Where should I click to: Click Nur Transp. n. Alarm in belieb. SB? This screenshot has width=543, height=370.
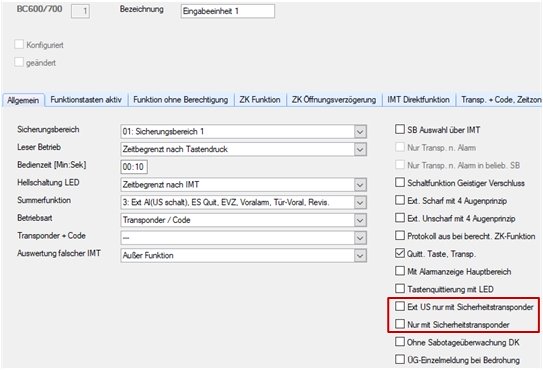tap(400, 165)
